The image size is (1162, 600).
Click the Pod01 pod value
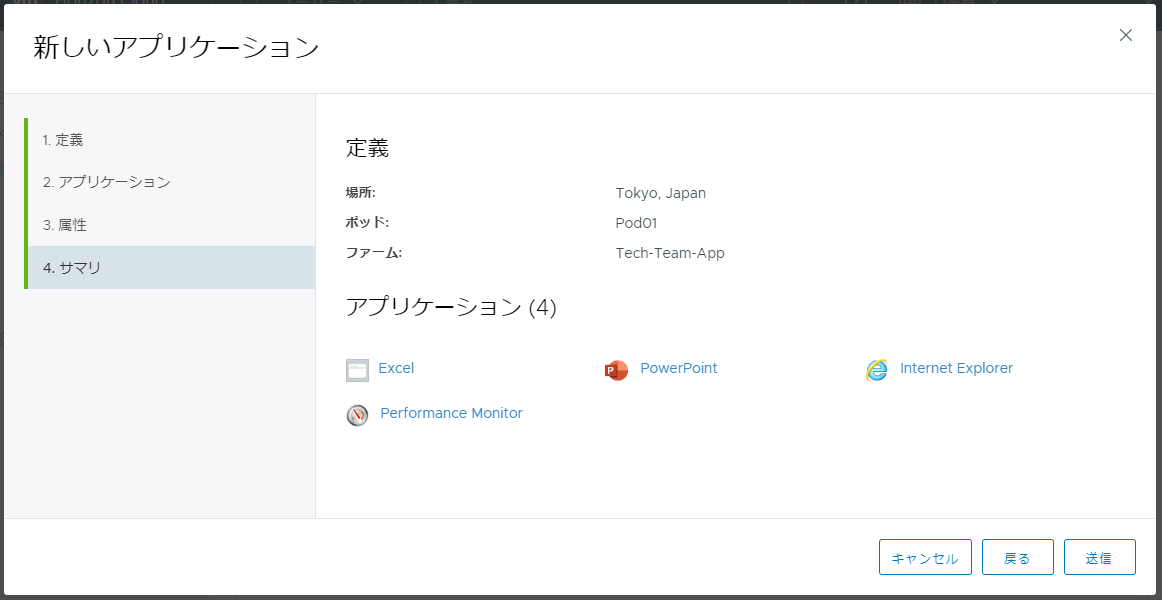pos(636,223)
